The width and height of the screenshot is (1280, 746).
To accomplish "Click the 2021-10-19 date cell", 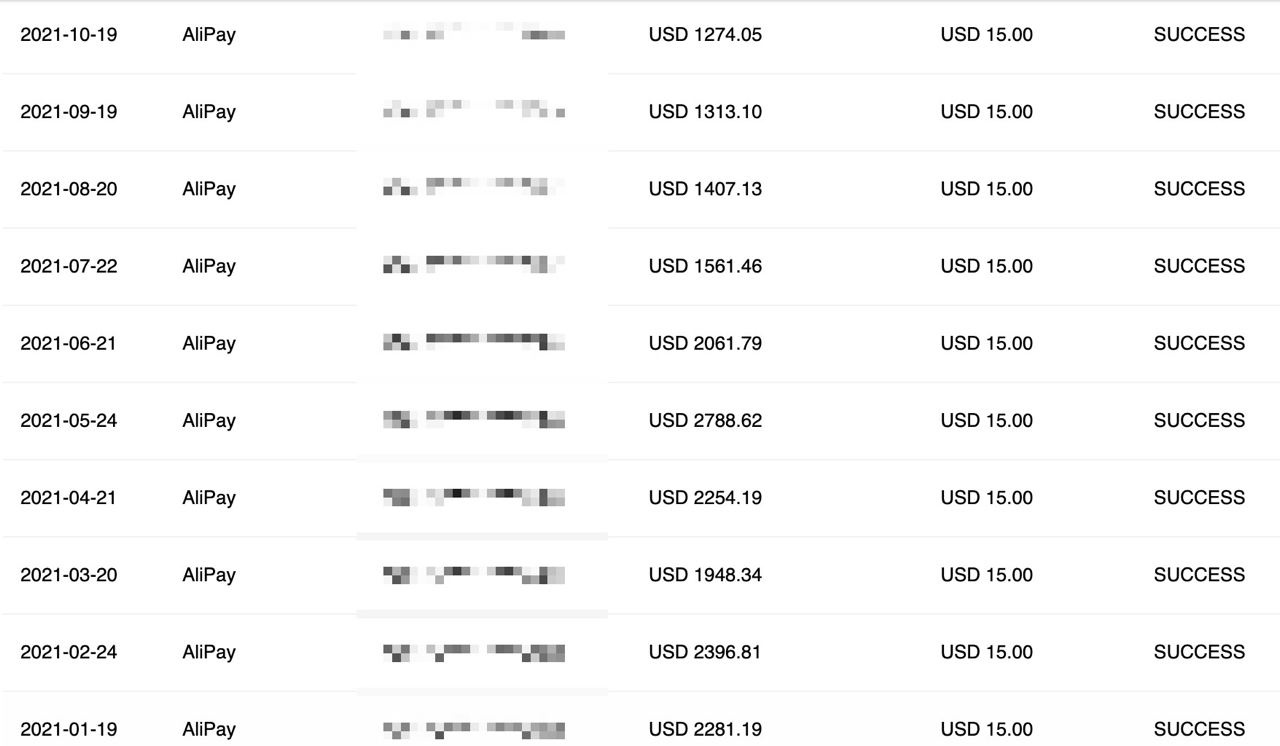I will [x=68, y=35].
